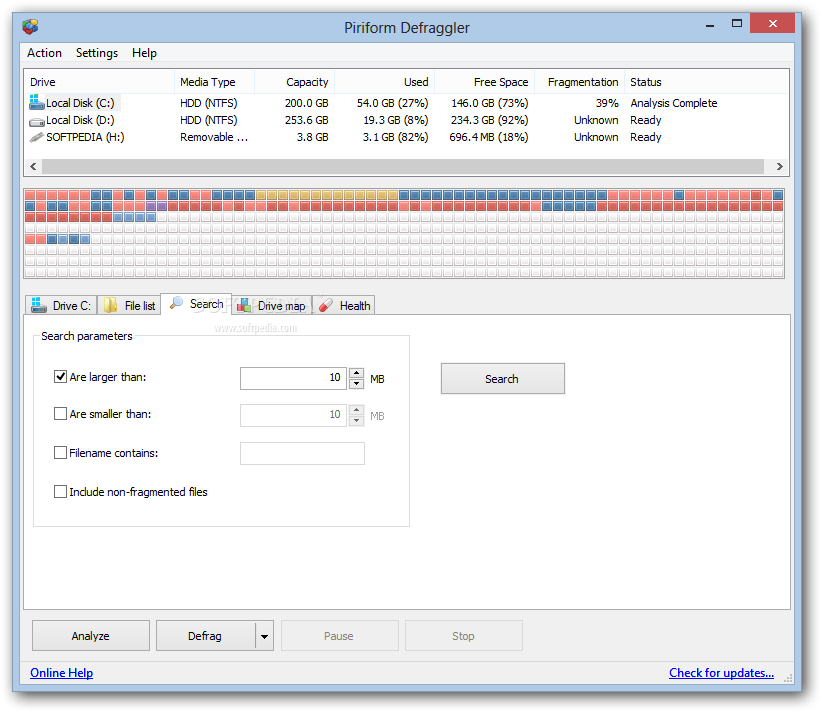The image size is (822, 712).
Task: Open the Help menu
Action: coord(144,53)
